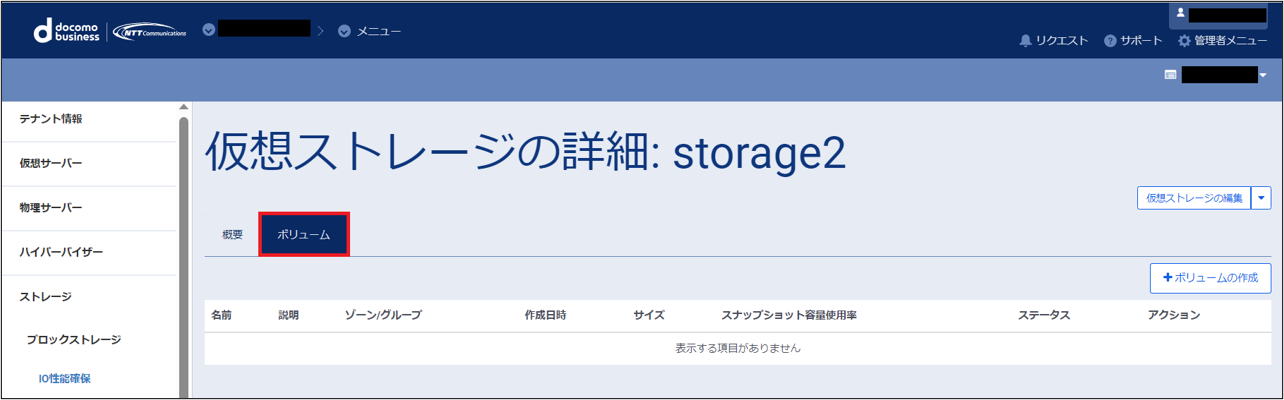Click the NTT Communications logo
1284x400 pixels.
(x=149, y=30)
